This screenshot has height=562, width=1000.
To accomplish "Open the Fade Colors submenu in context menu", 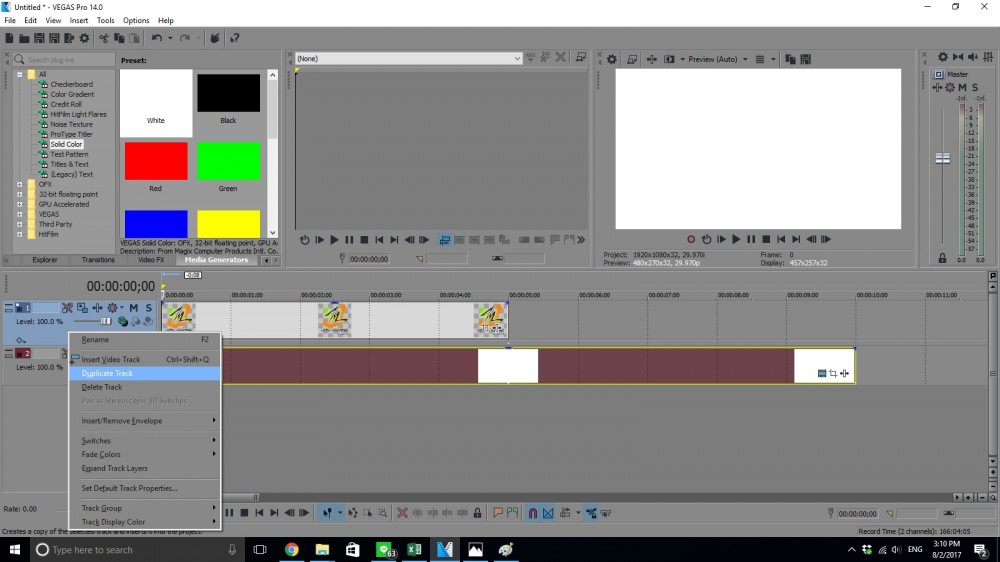I will coord(145,455).
